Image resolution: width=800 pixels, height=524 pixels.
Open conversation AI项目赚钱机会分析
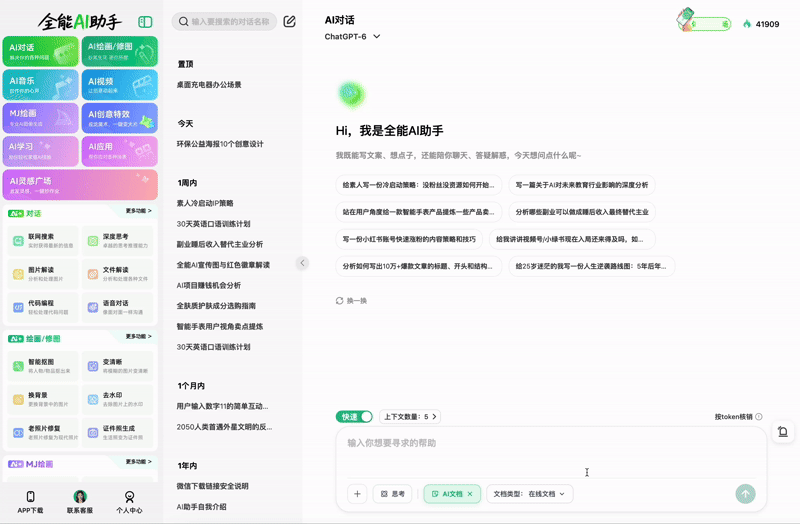(x=209, y=285)
